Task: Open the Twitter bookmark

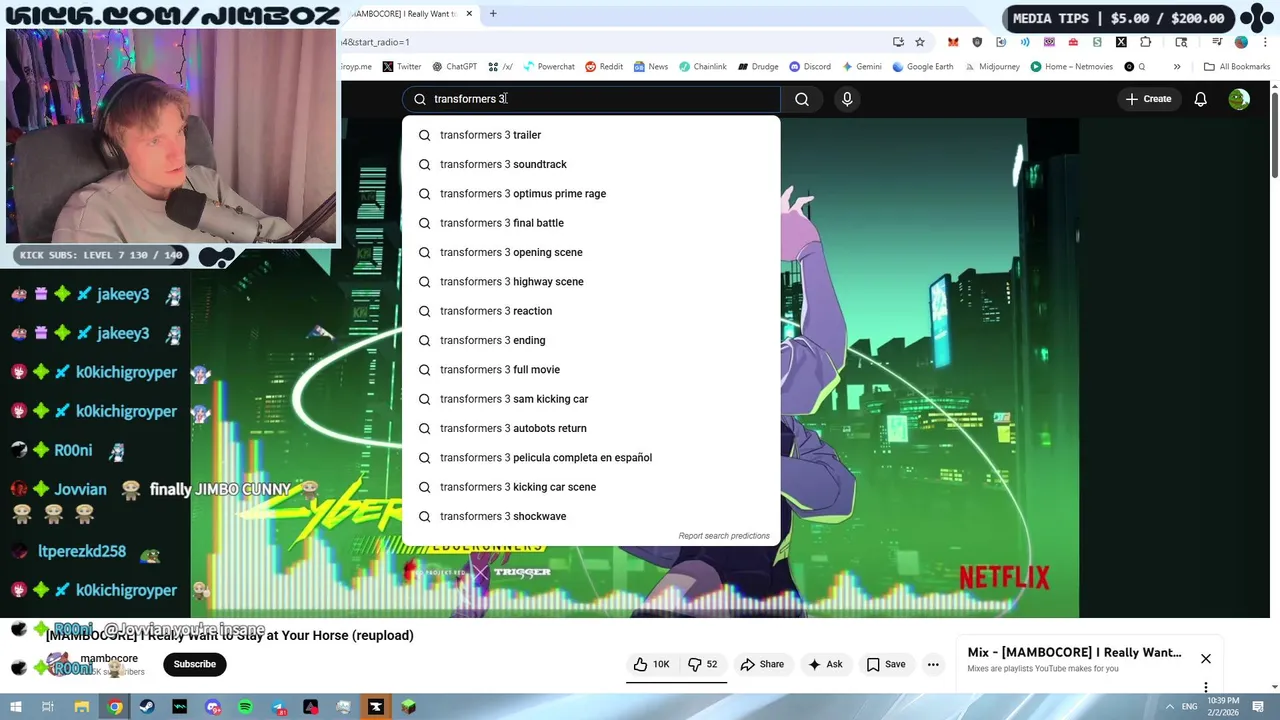Action: pyautogui.click(x=401, y=67)
